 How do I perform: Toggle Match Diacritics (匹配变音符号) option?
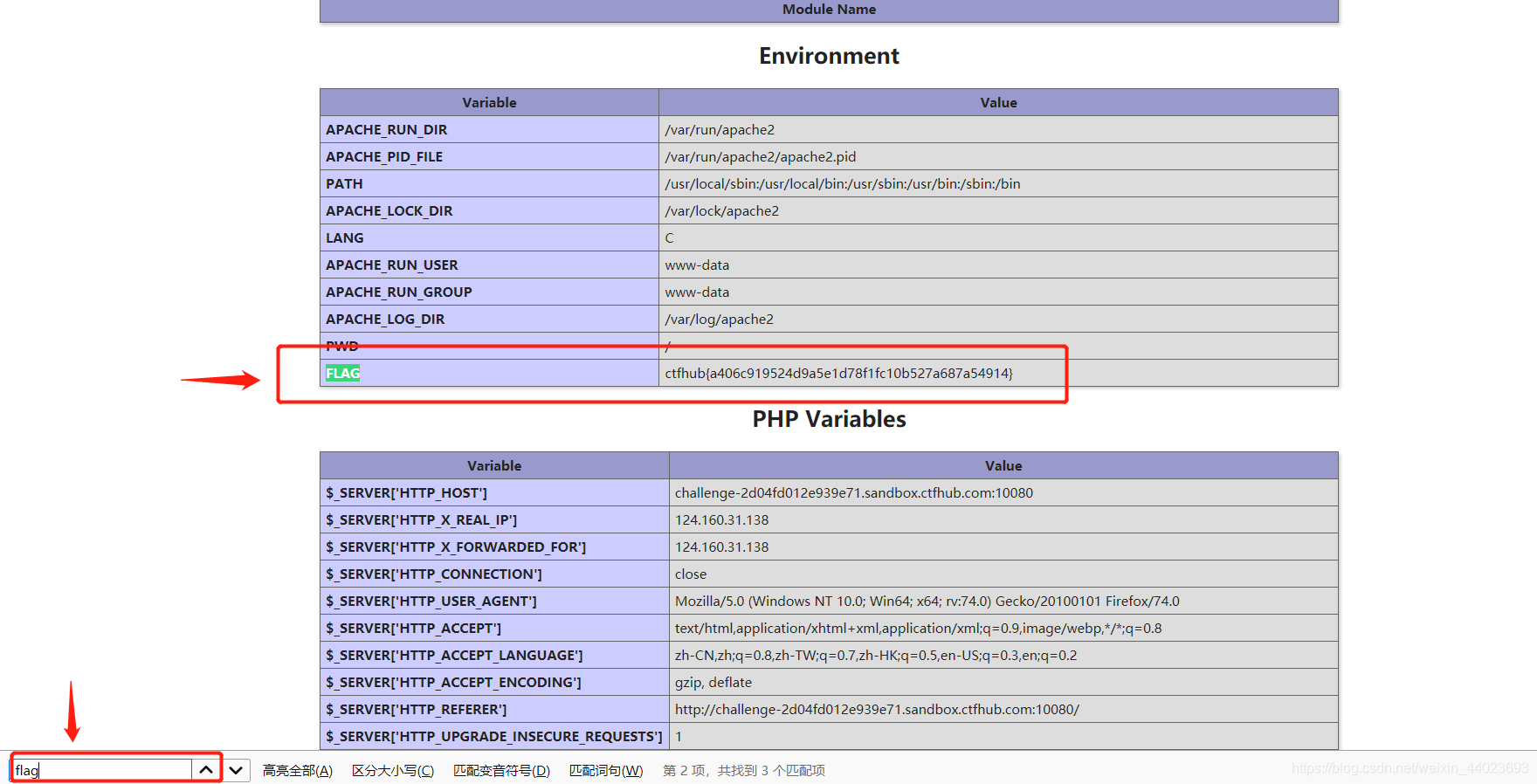[501, 770]
